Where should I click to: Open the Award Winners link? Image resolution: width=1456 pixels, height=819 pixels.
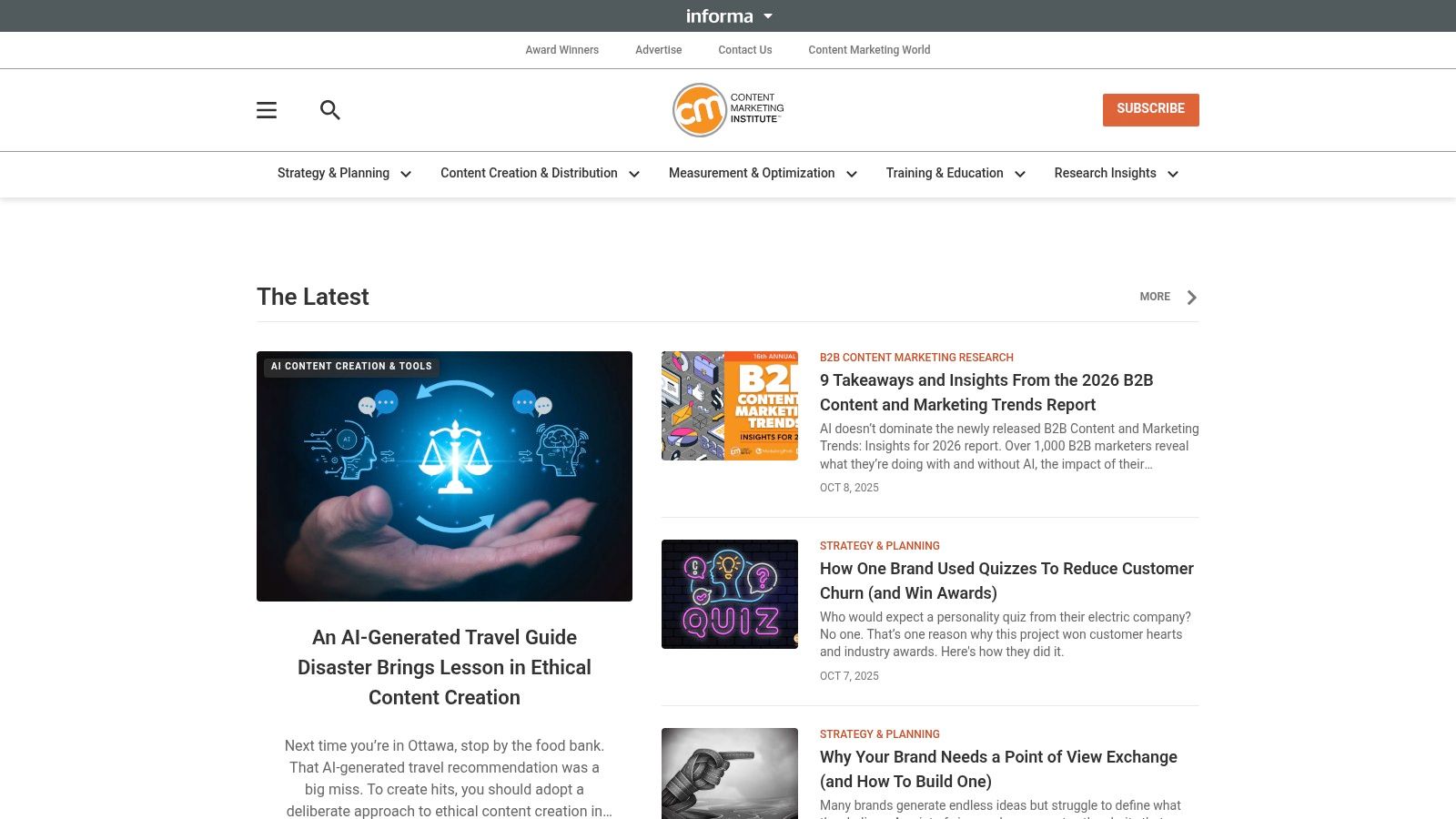(x=561, y=50)
